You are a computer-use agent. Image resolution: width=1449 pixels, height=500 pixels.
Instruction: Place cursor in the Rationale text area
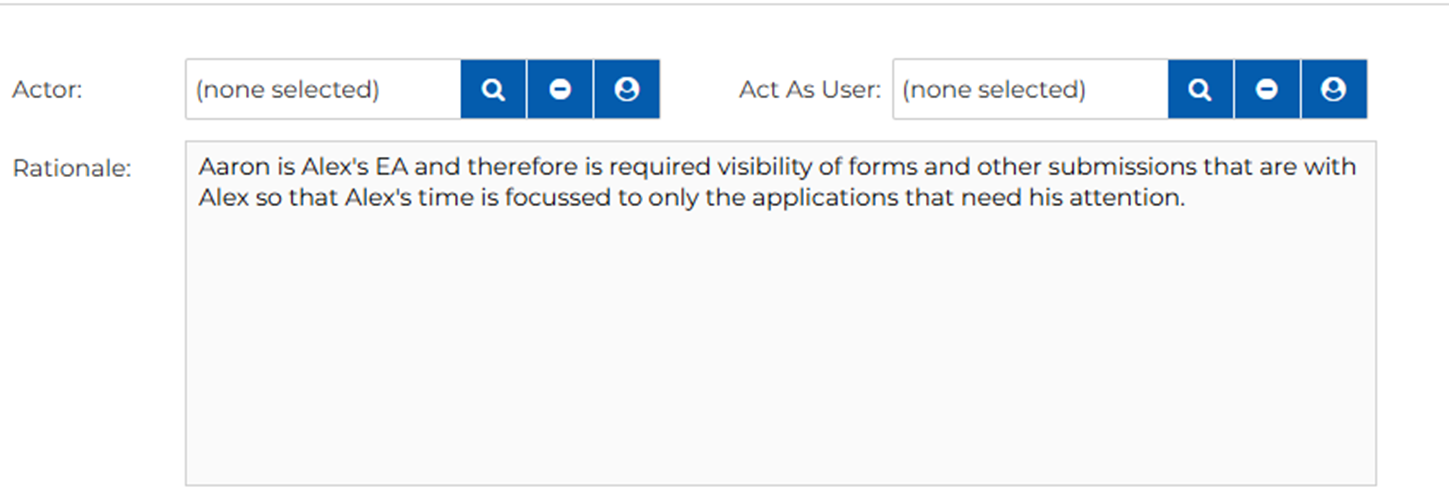(x=780, y=350)
